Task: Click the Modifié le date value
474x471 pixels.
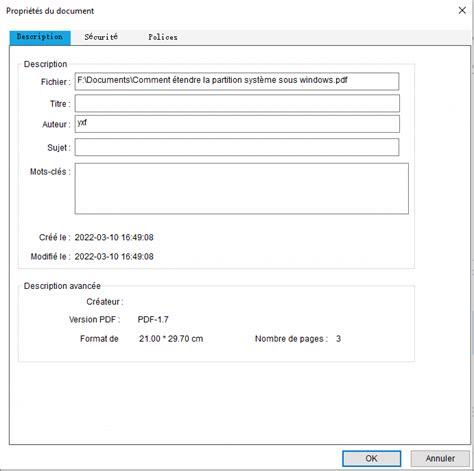Action: (114, 257)
